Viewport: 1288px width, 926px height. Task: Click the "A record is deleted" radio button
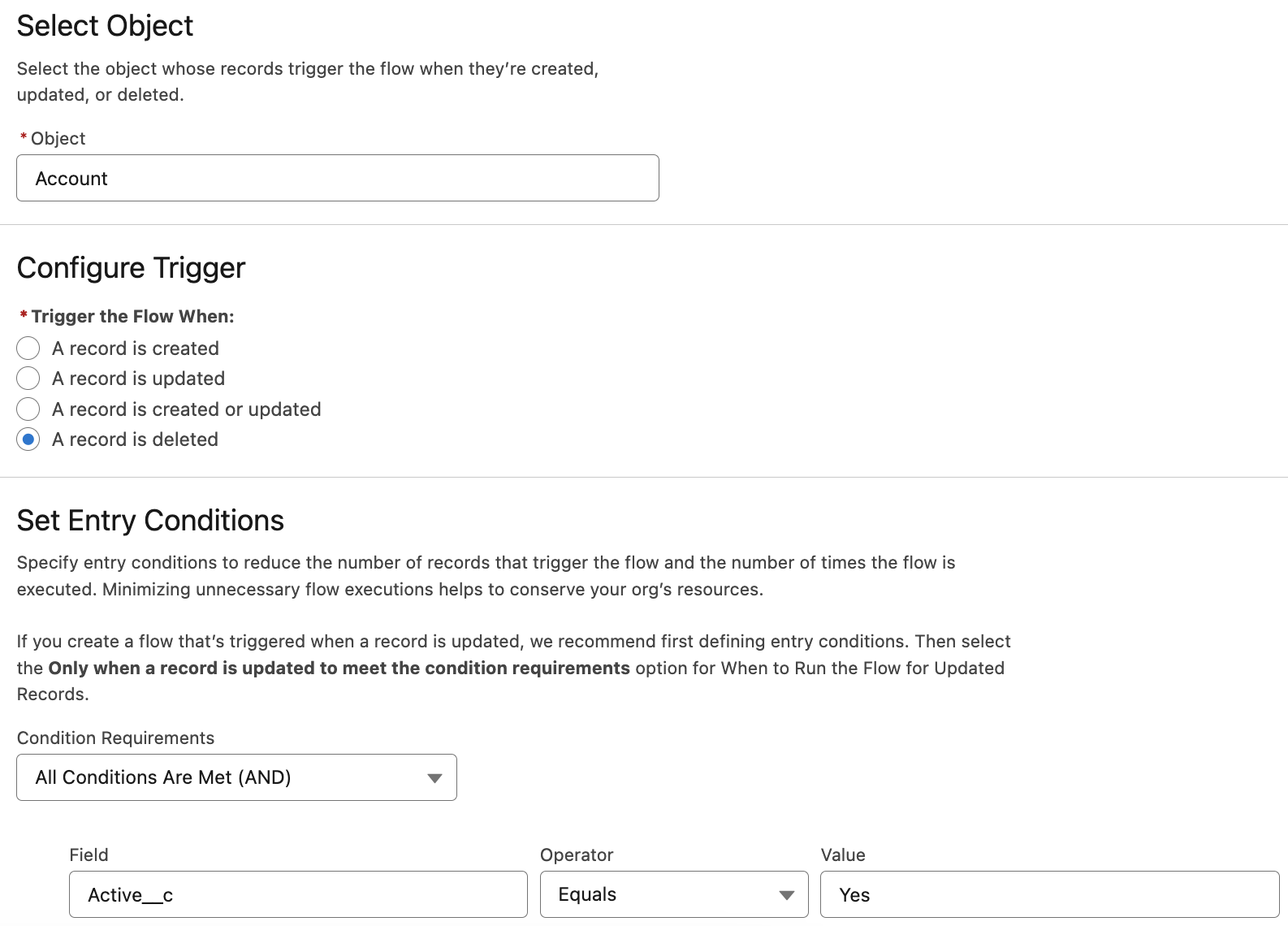point(28,439)
